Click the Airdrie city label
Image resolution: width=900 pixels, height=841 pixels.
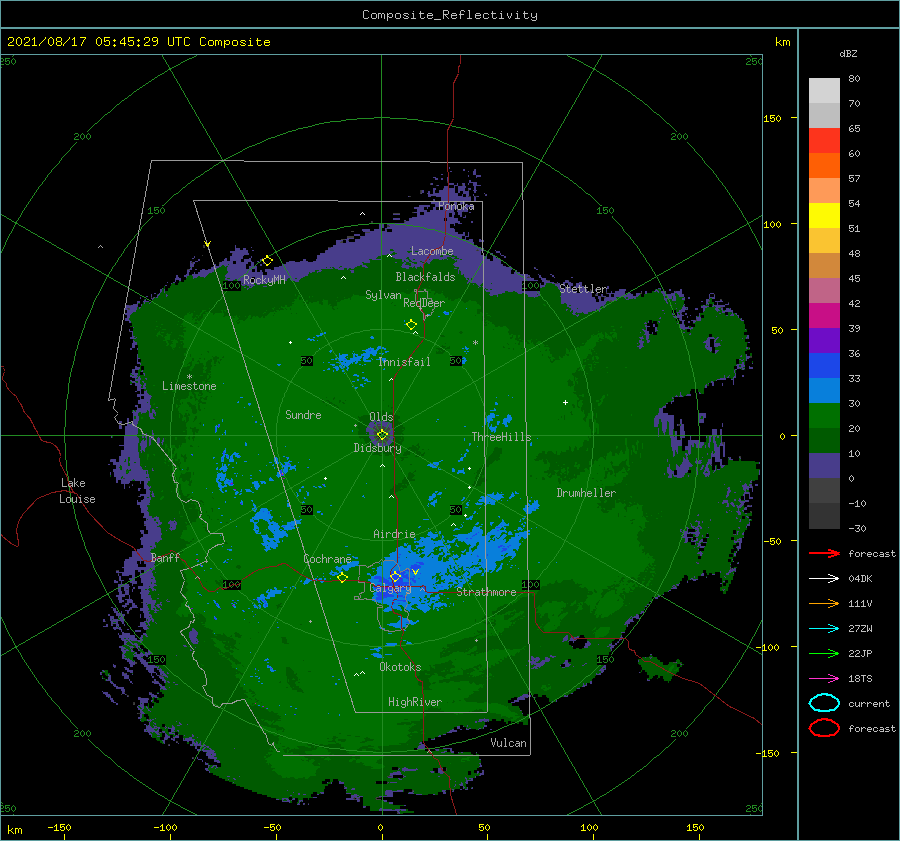click(394, 534)
